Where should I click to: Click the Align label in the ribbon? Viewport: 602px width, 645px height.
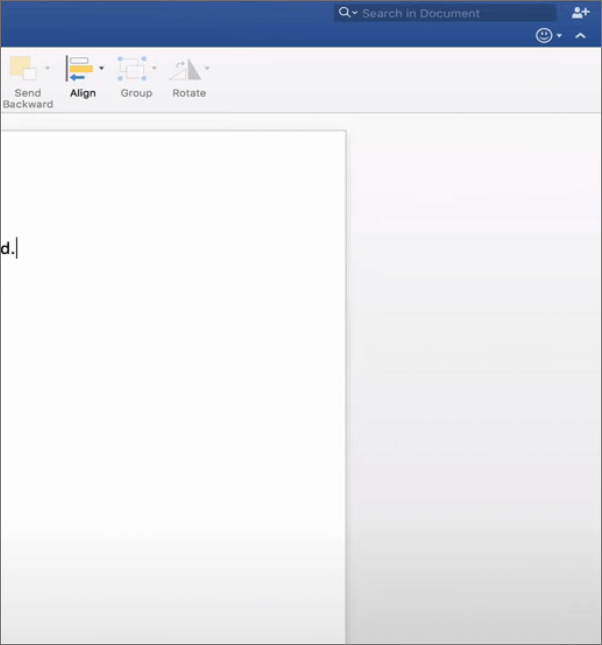pos(83,93)
